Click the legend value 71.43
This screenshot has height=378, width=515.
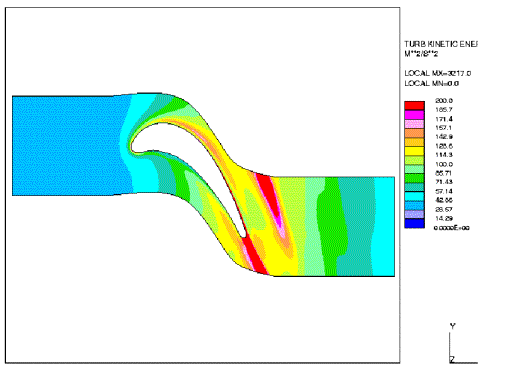[444, 182]
